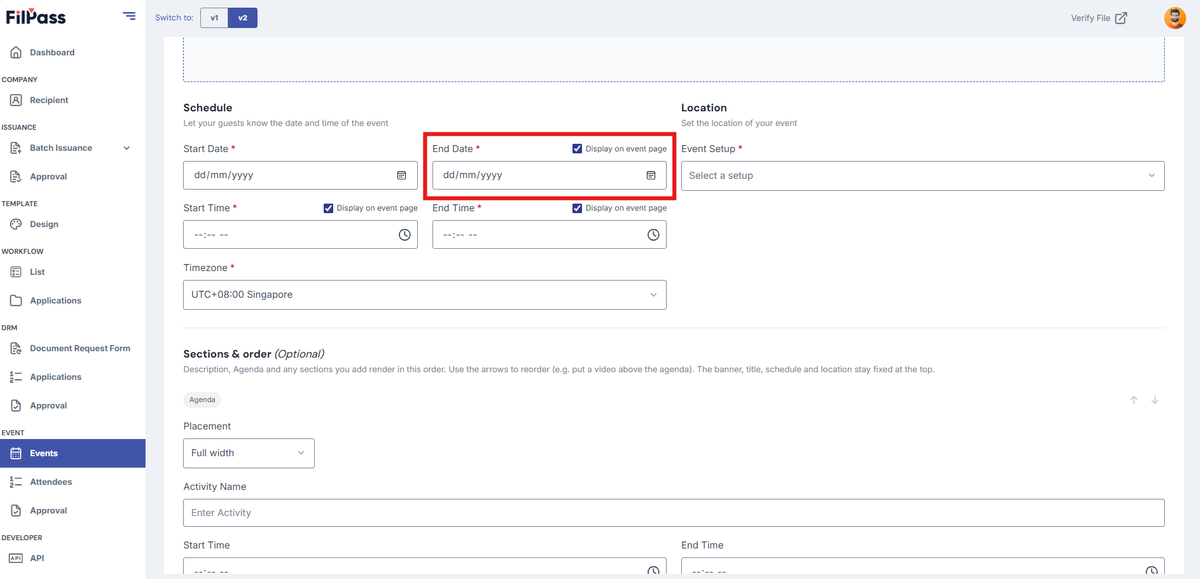1200x579 pixels.
Task: Open Events in the sidebar
Action: tap(72, 453)
